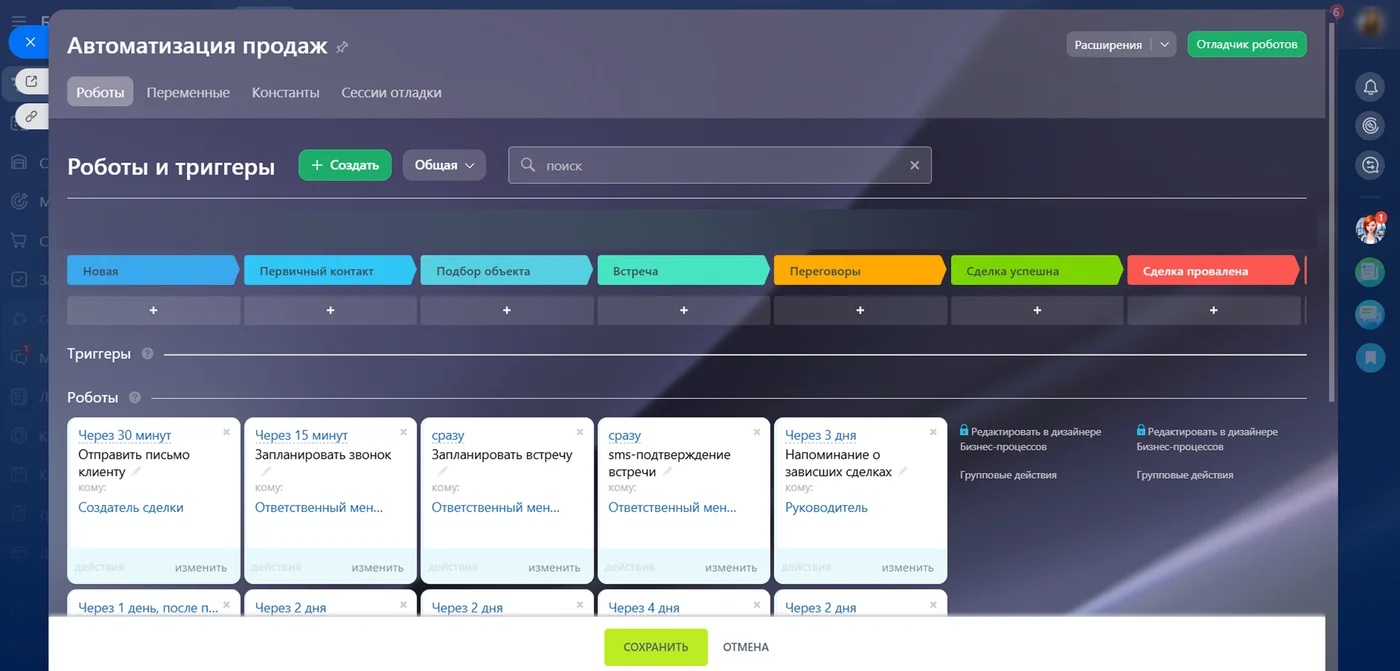This screenshot has height=671, width=1400.
Task: Click изменить on Запланировать встречу card
Action: click(x=554, y=567)
